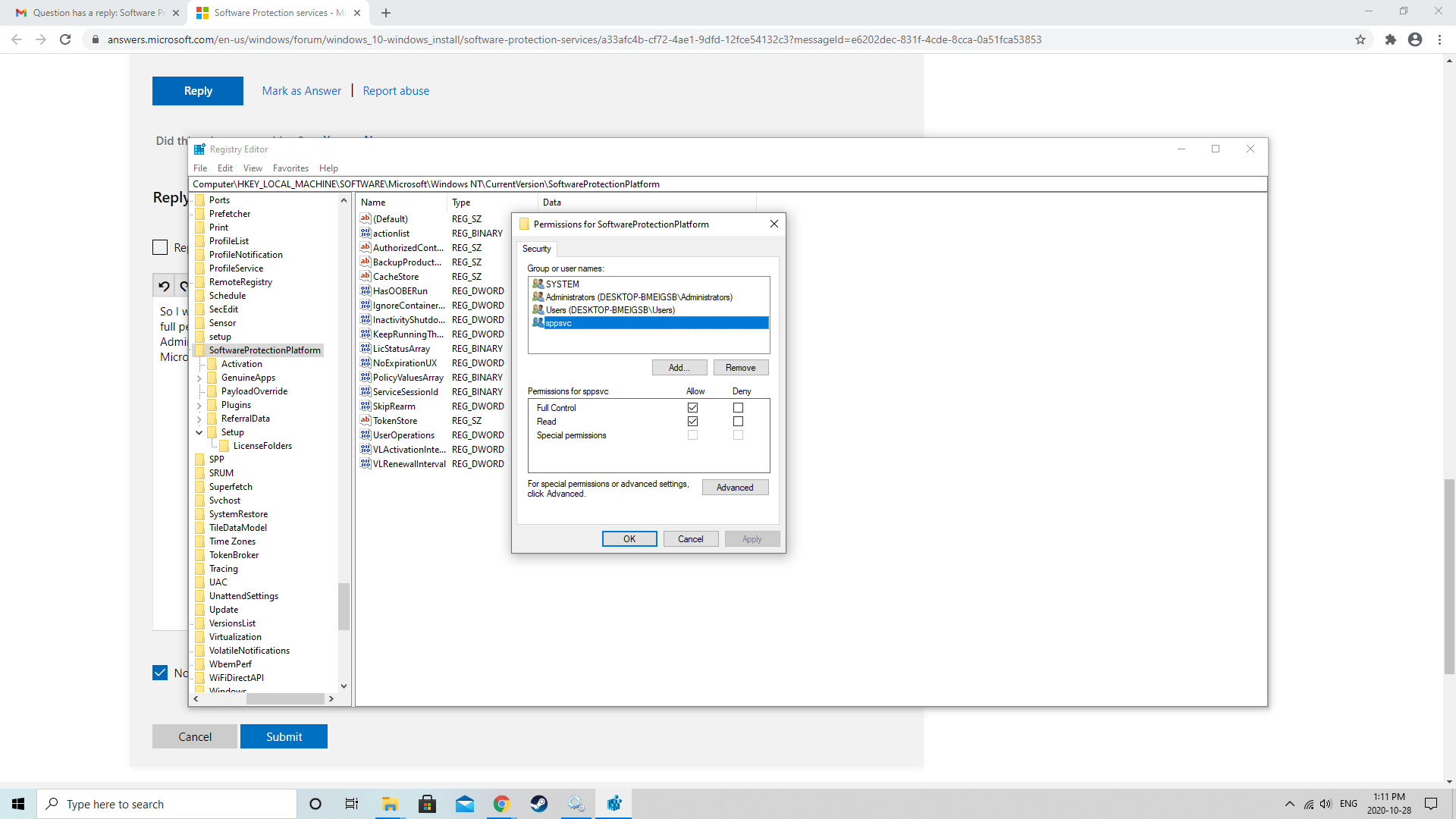Expand the Plugins registry key
Image resolution: width=1456 pixels, height=819 pixels.
(x=199, y=405)
